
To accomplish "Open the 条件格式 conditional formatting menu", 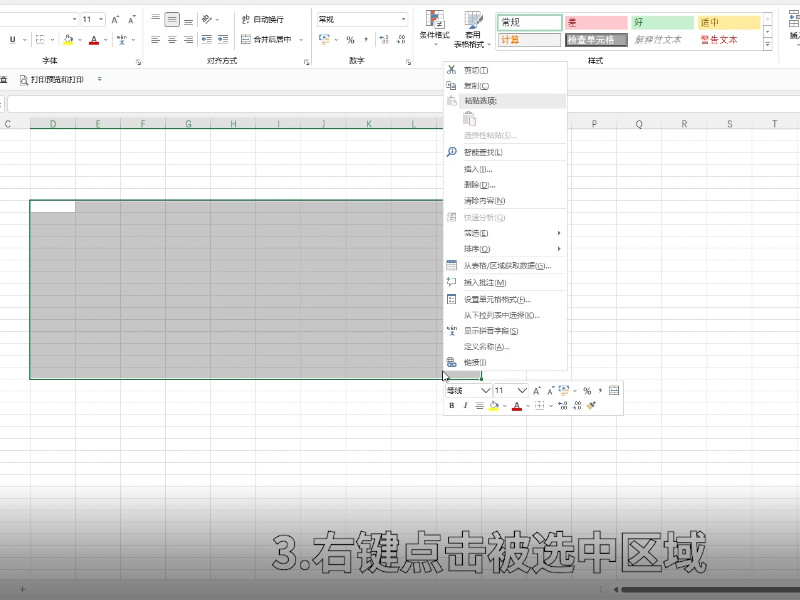I will (x=435, y=29).
